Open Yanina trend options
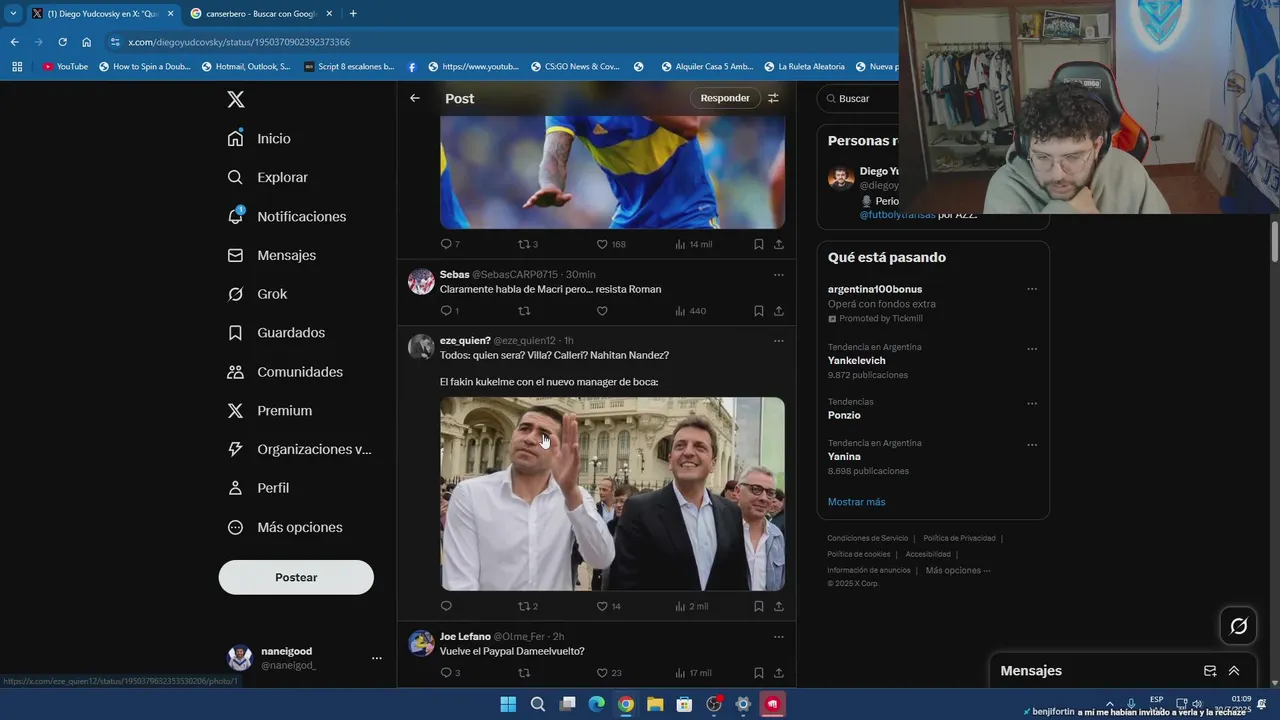 pyautogui.click(x=1032, y=444)
